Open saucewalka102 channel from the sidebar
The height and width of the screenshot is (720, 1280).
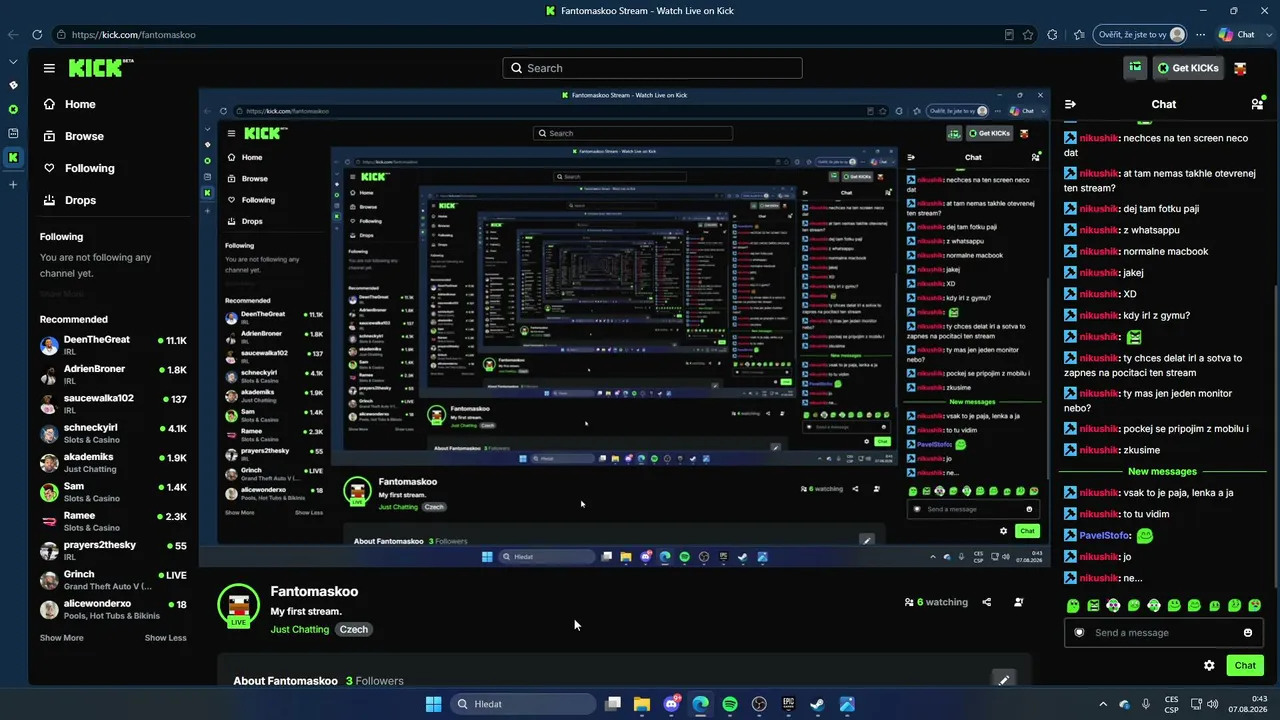(x=113, y=404)
